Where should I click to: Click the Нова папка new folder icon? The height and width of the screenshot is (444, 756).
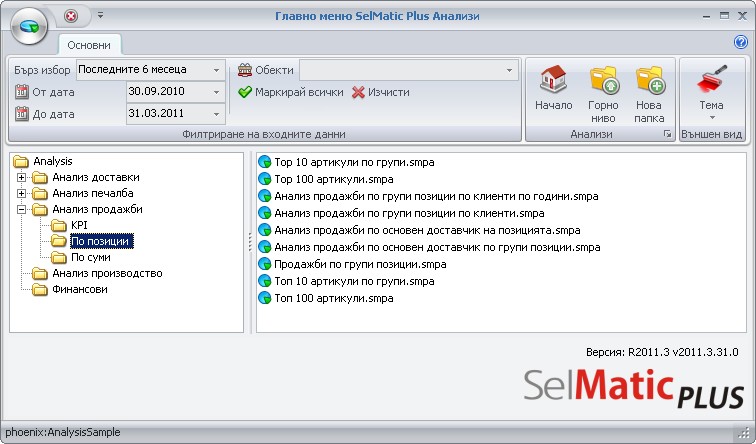click(x=649, y=80)
